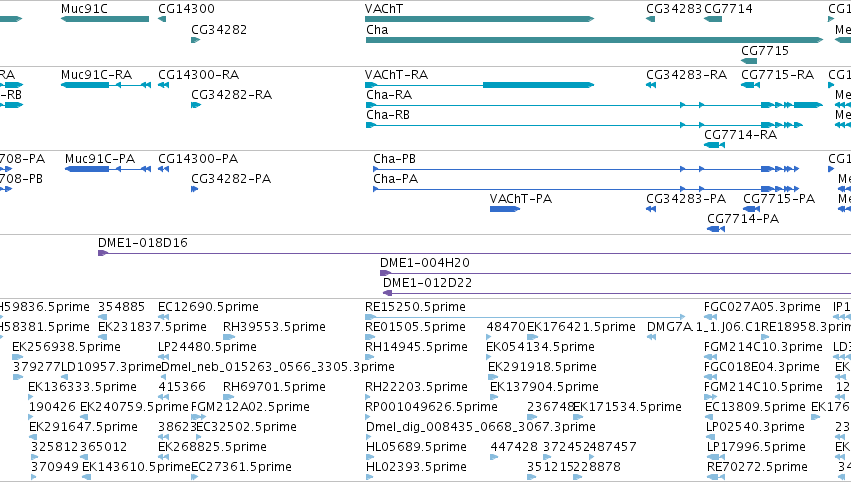Image resolution: width=851 pixels, height=482 pixels.
Task: Select the Cha-PA protein label
Action: [396, 179]
